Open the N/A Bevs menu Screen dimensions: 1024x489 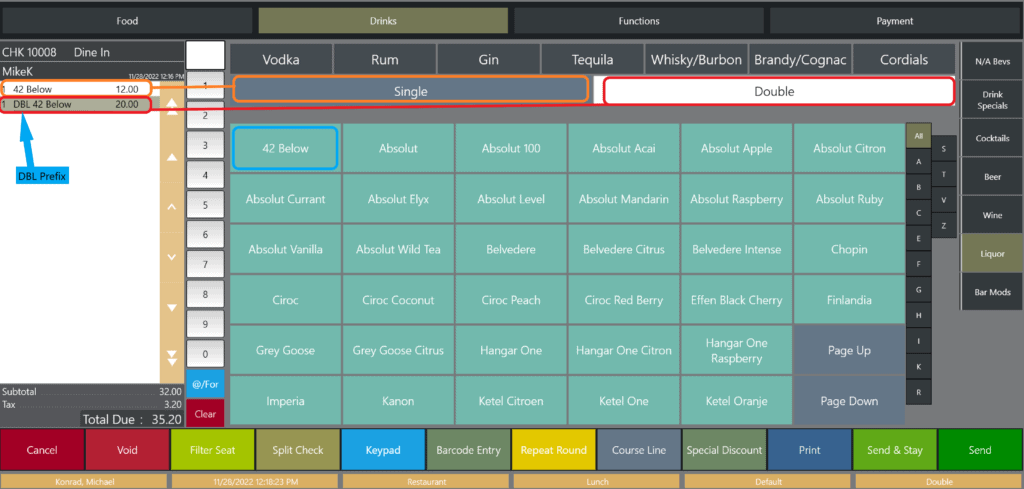[x=993, y=61]
